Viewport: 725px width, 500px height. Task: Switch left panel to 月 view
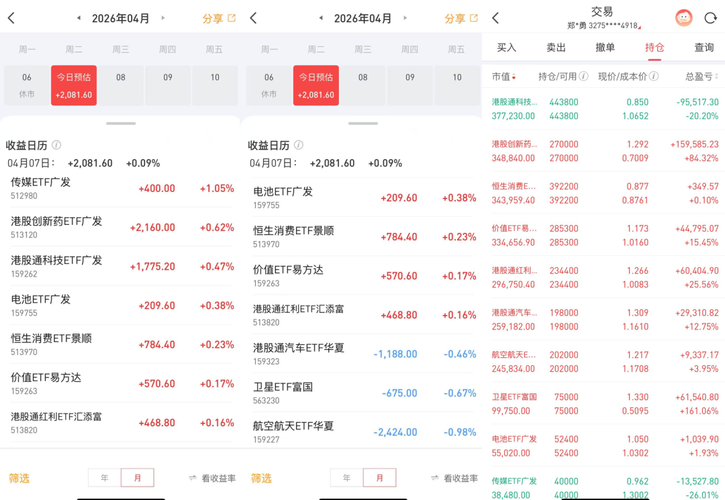(137, 478)
